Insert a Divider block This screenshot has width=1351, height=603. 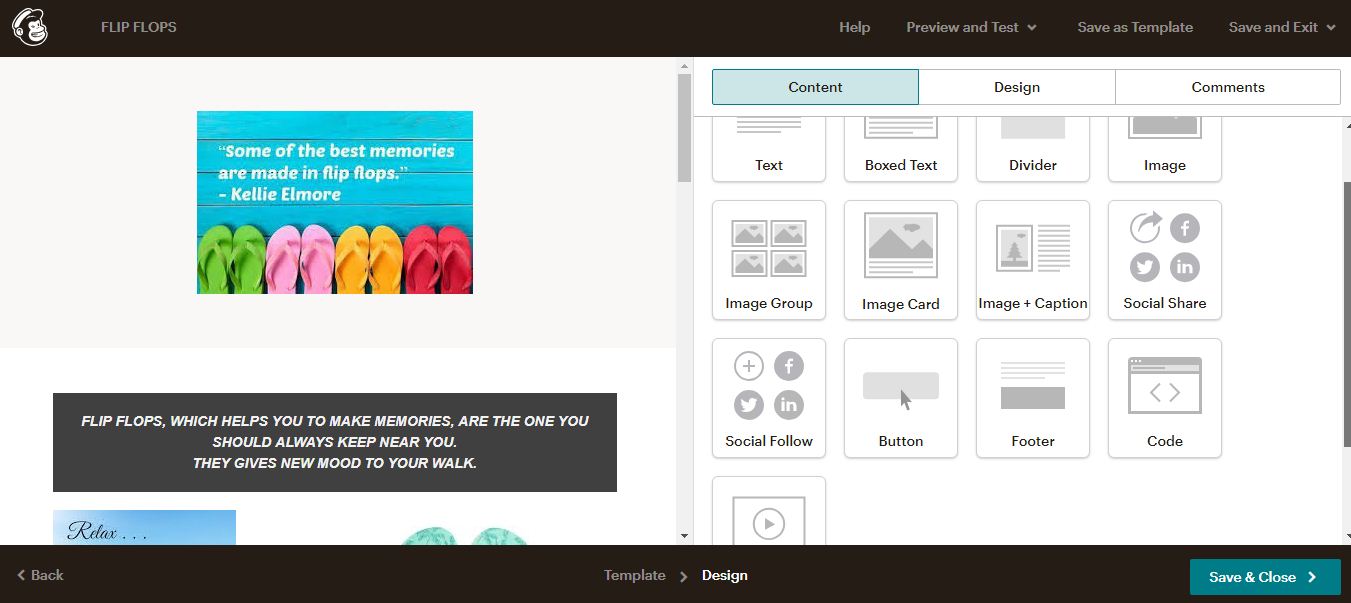click(1033, 149)
